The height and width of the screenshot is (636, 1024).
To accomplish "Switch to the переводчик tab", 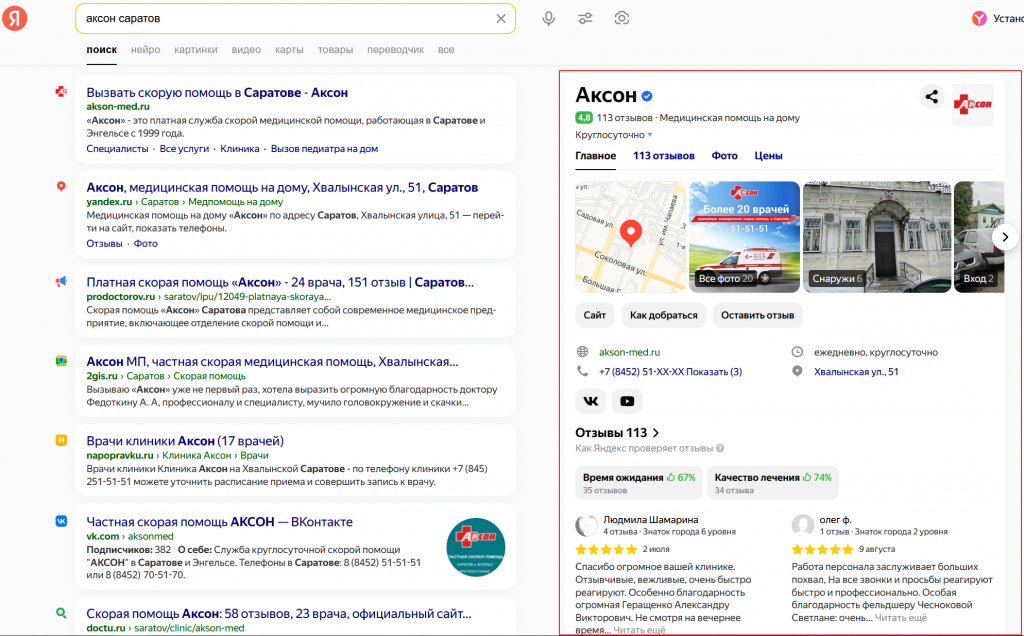I will [x=395, y=50].
